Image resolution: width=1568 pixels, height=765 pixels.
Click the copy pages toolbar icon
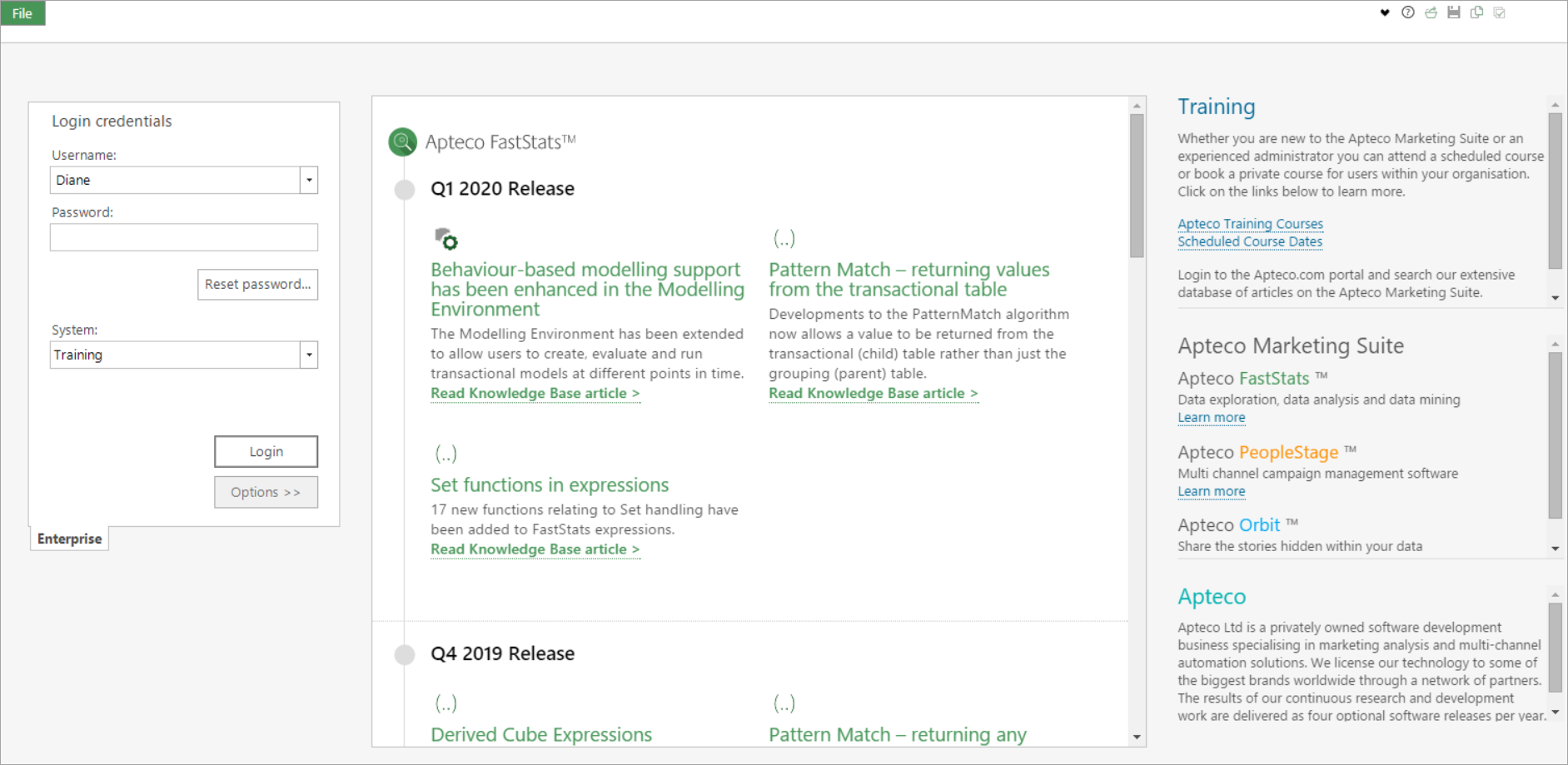pos(1477,12)
